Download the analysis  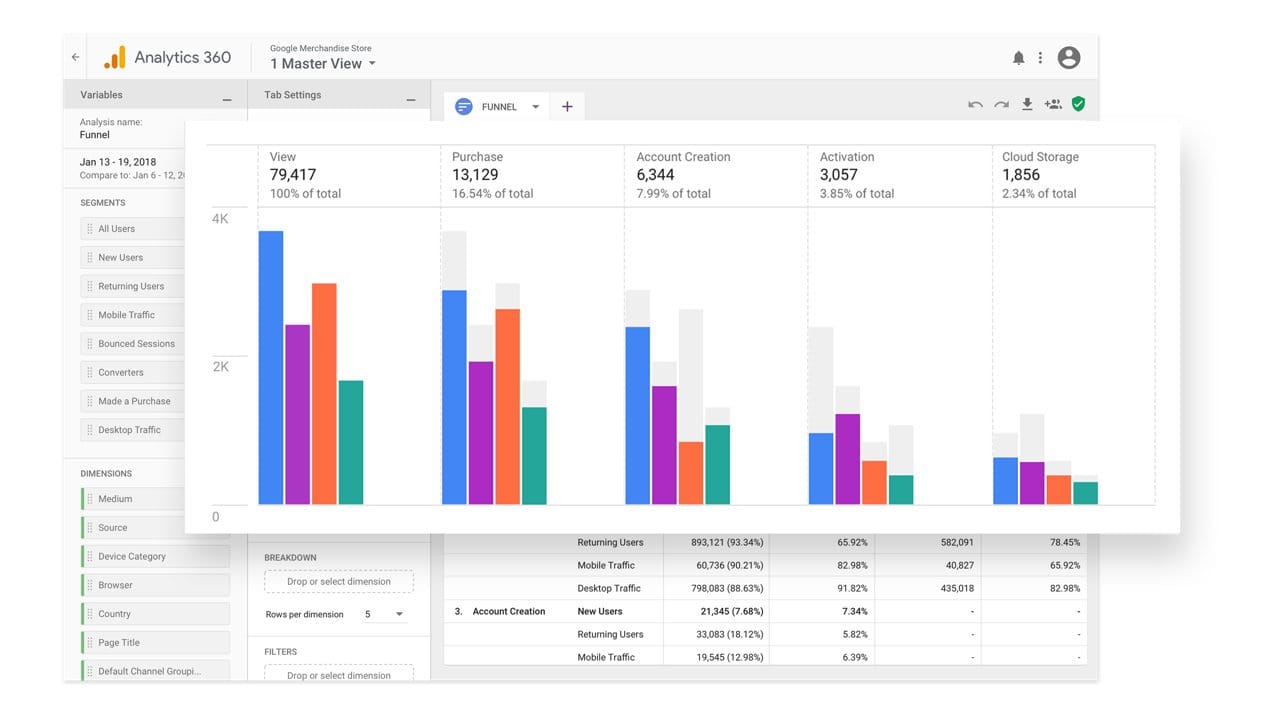[x=1027, y=104]
